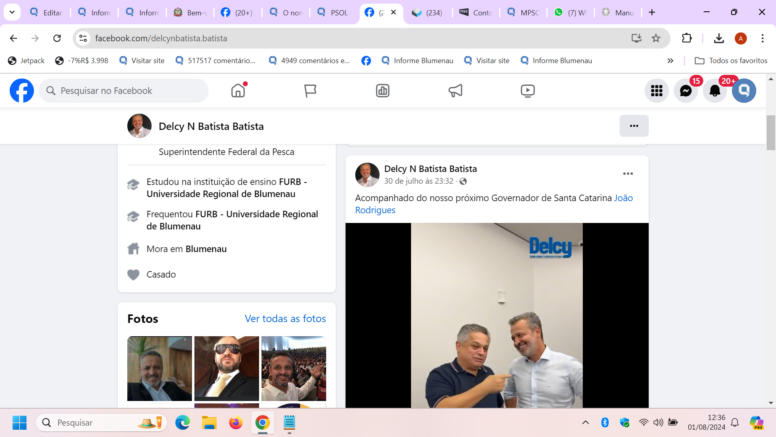Close the active Facebook tab
776x437 pixels.
click(393, 12)
